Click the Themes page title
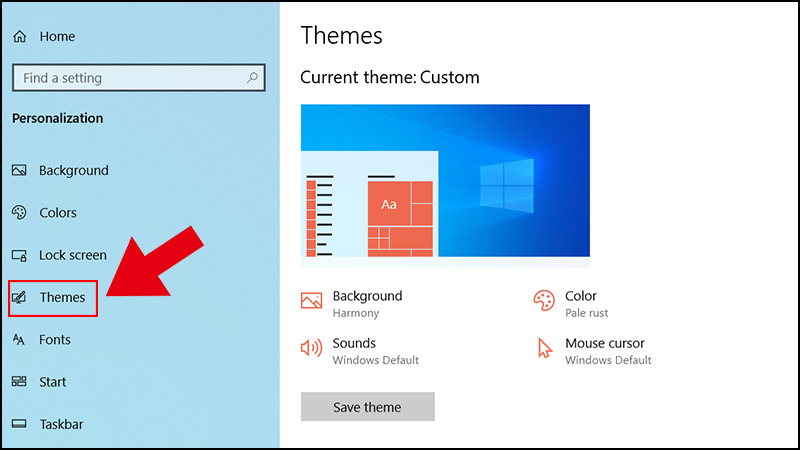The width and height of the screenshot is (800, 450). coord(341,36)
